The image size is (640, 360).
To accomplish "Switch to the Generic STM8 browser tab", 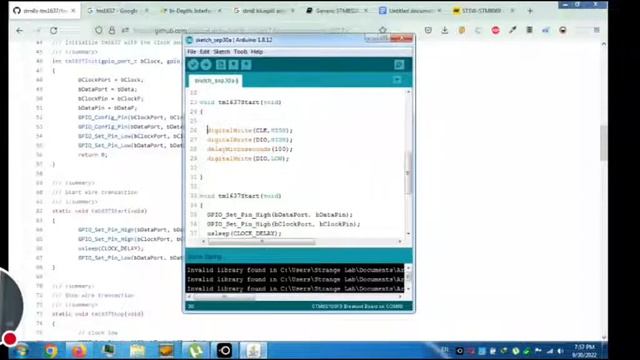I will tap(337, 11).
